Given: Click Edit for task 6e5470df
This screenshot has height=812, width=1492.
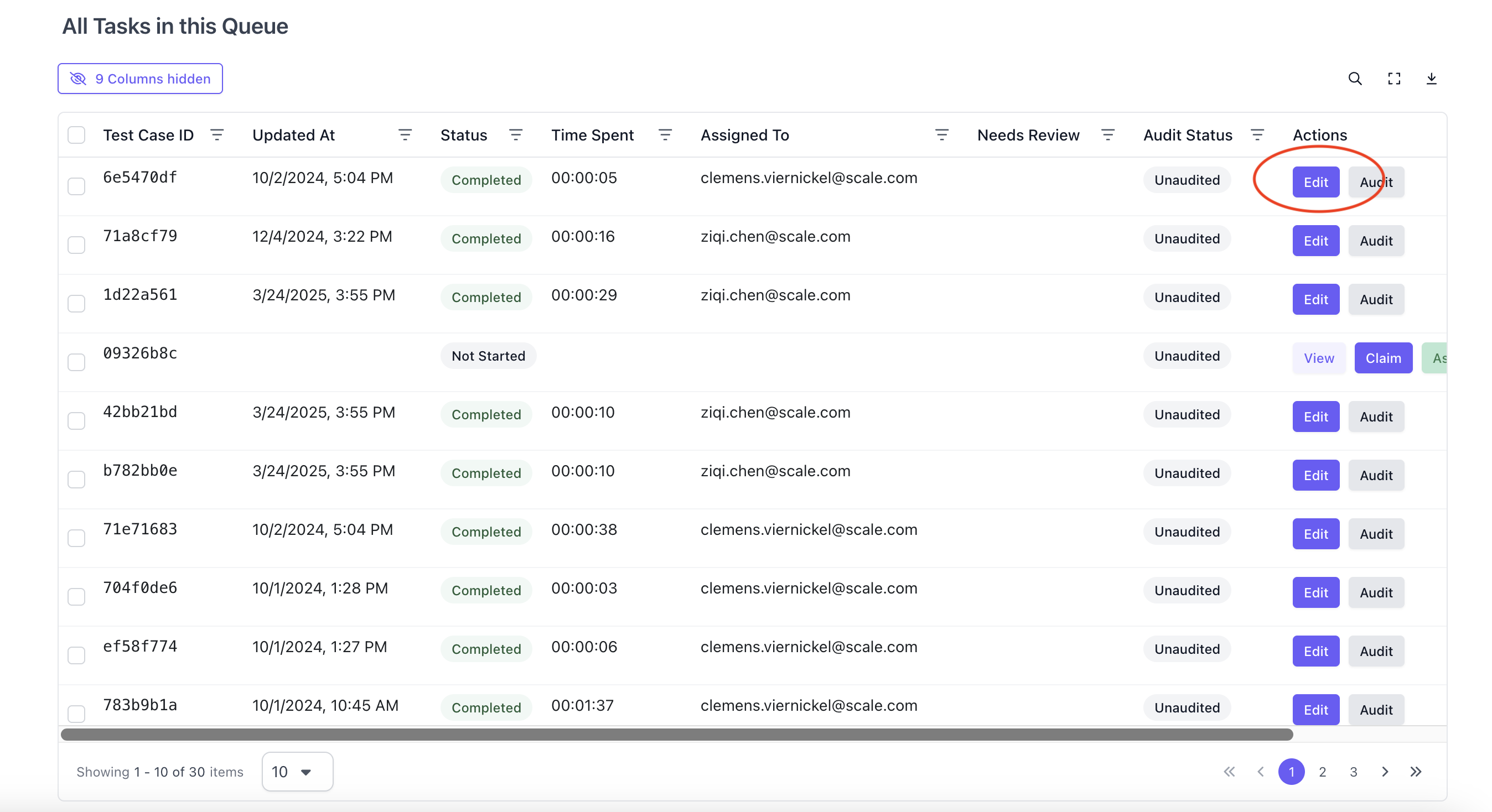Looking at the screenshot, I should pos(1315,183).
